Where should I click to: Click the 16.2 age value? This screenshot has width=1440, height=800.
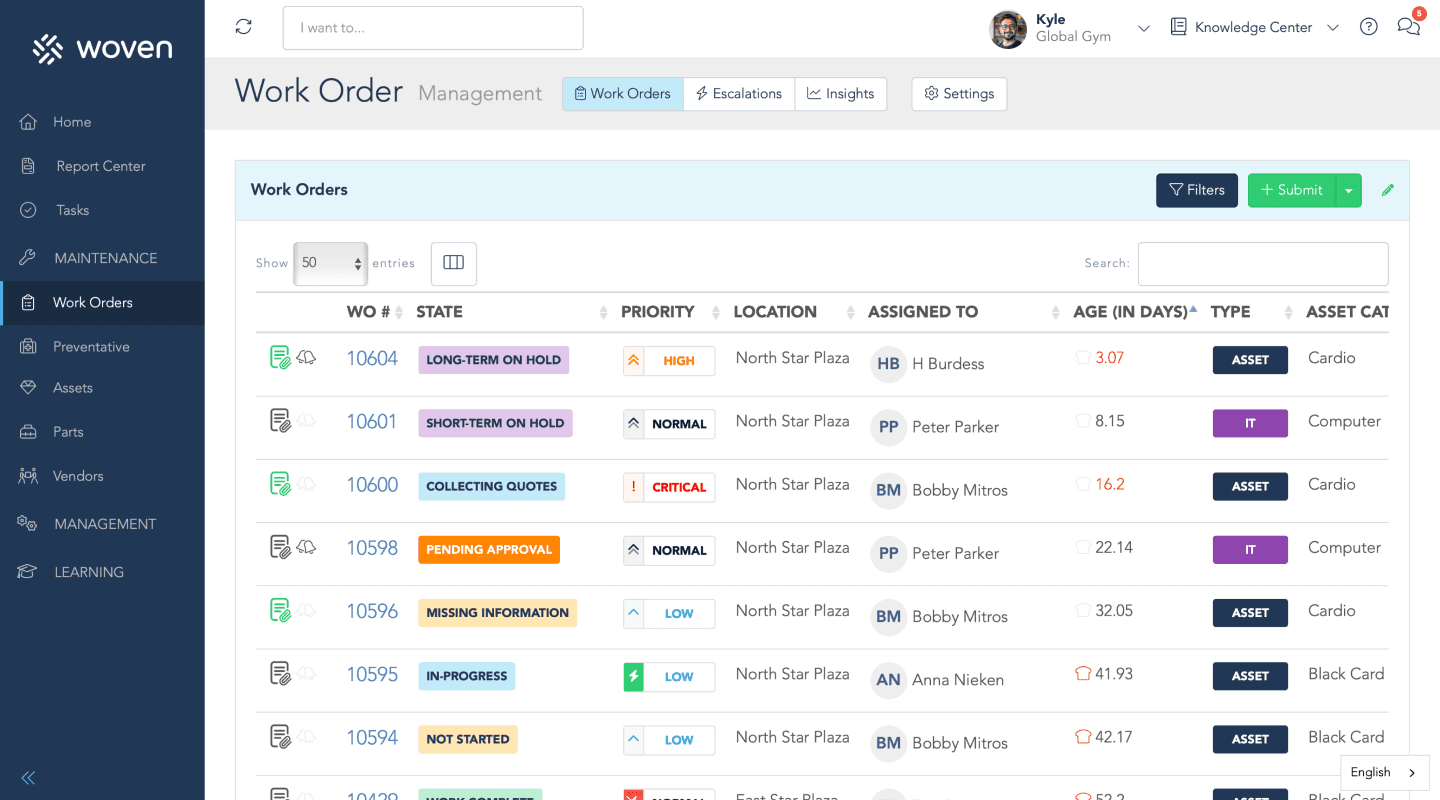1110,484
